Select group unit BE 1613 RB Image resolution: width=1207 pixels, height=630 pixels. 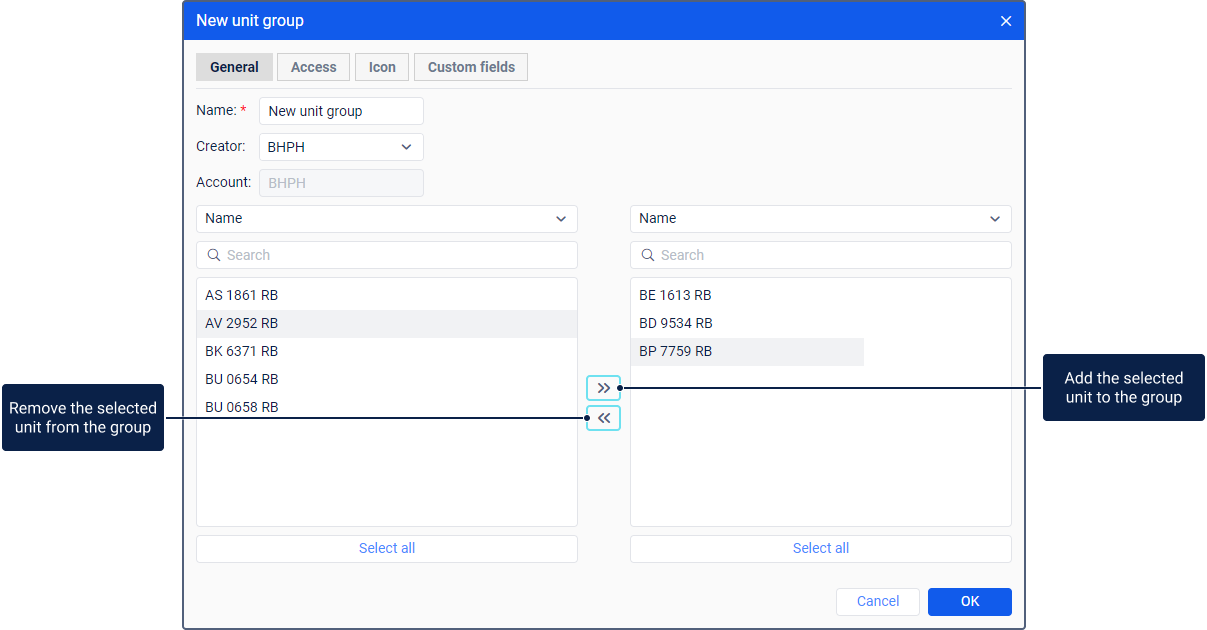tap(747, 296)
